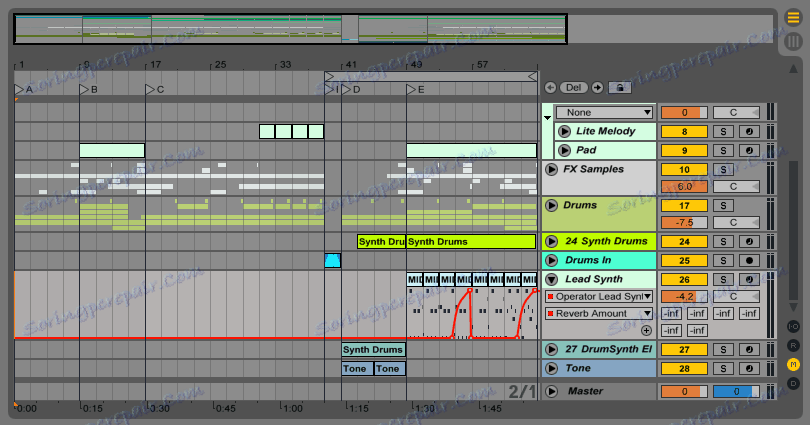Screen dimensions: 810x425
Task: Select the first Tone clip
Action: pyautogui.click(x=357, y=369)
